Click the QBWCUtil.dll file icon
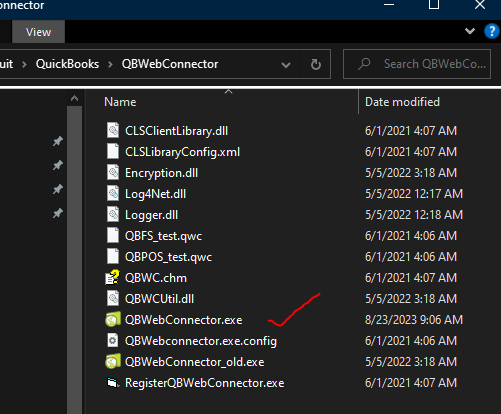 [x=113, y=298]
